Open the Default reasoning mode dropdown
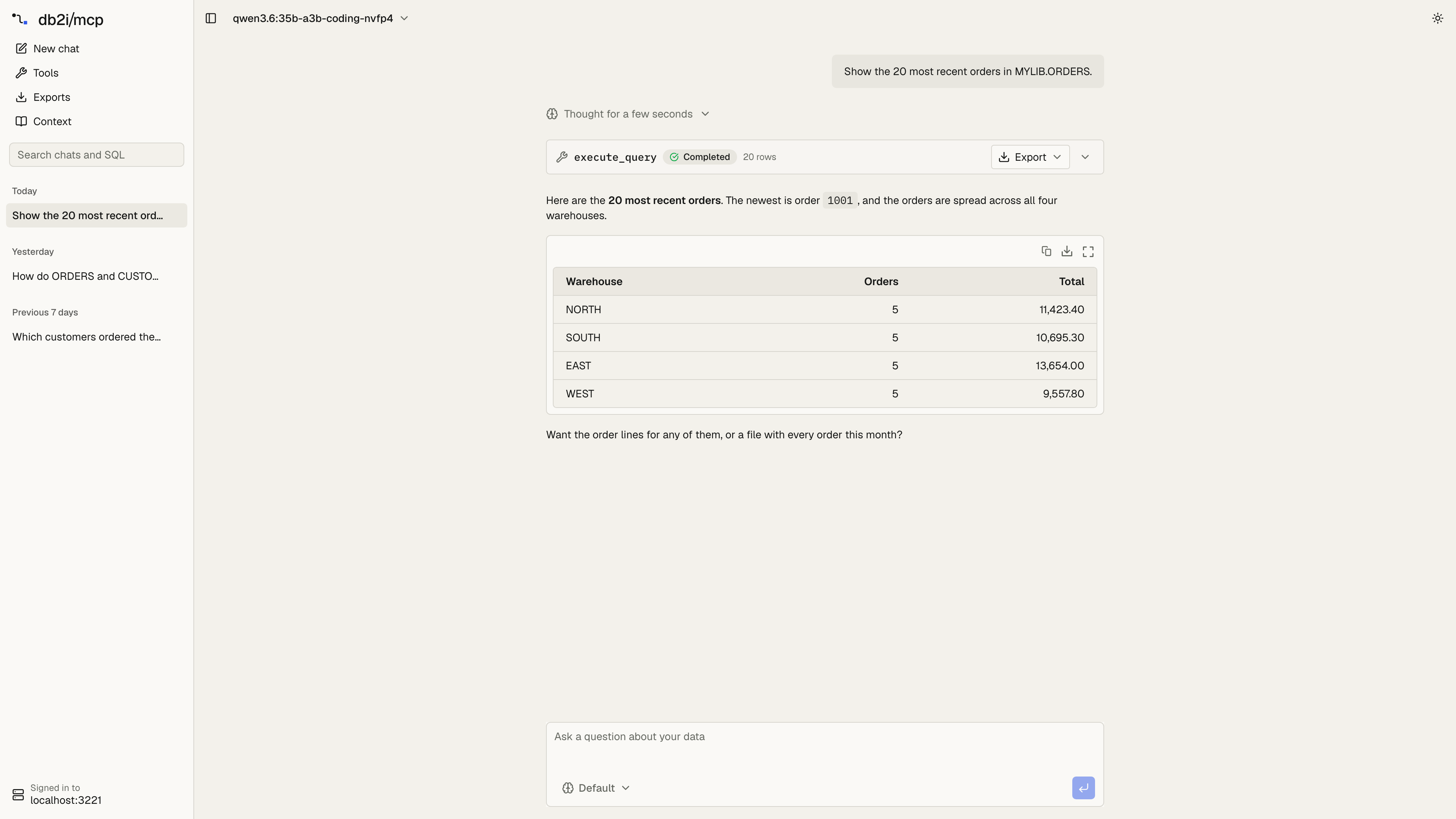 pyautogui.click(x=596, y=788)
